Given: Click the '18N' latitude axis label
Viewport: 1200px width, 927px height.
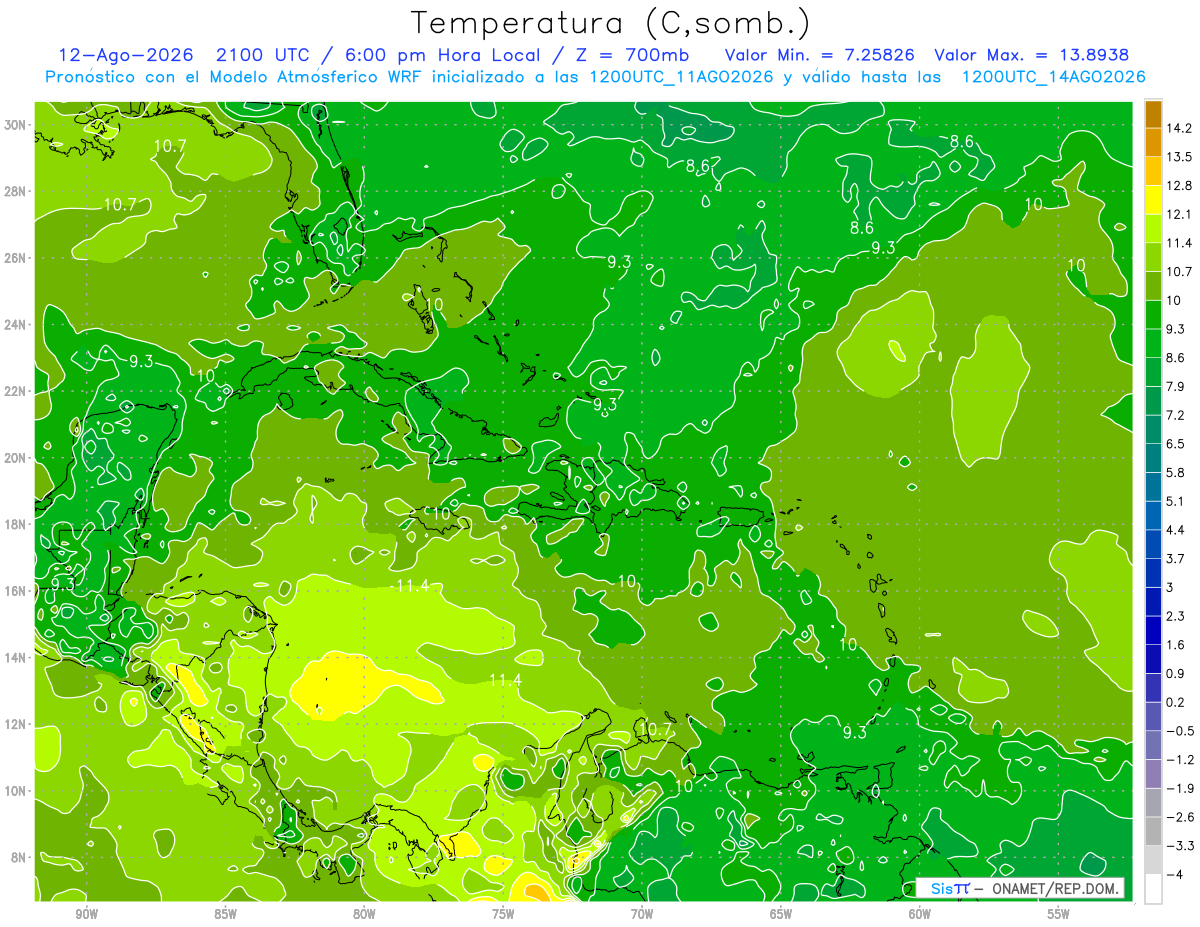Looking at the screenshot, I should 17,523.
